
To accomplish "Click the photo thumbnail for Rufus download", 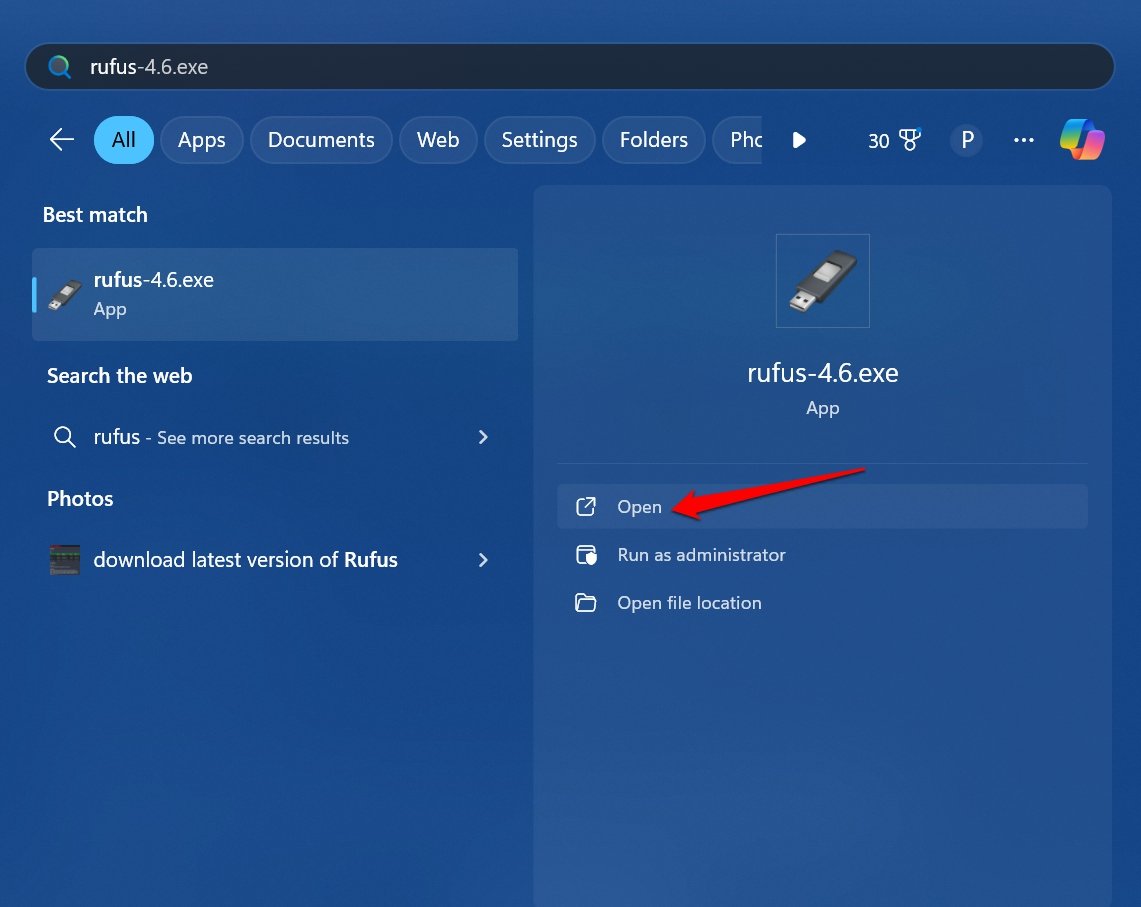I will (65, 560).
